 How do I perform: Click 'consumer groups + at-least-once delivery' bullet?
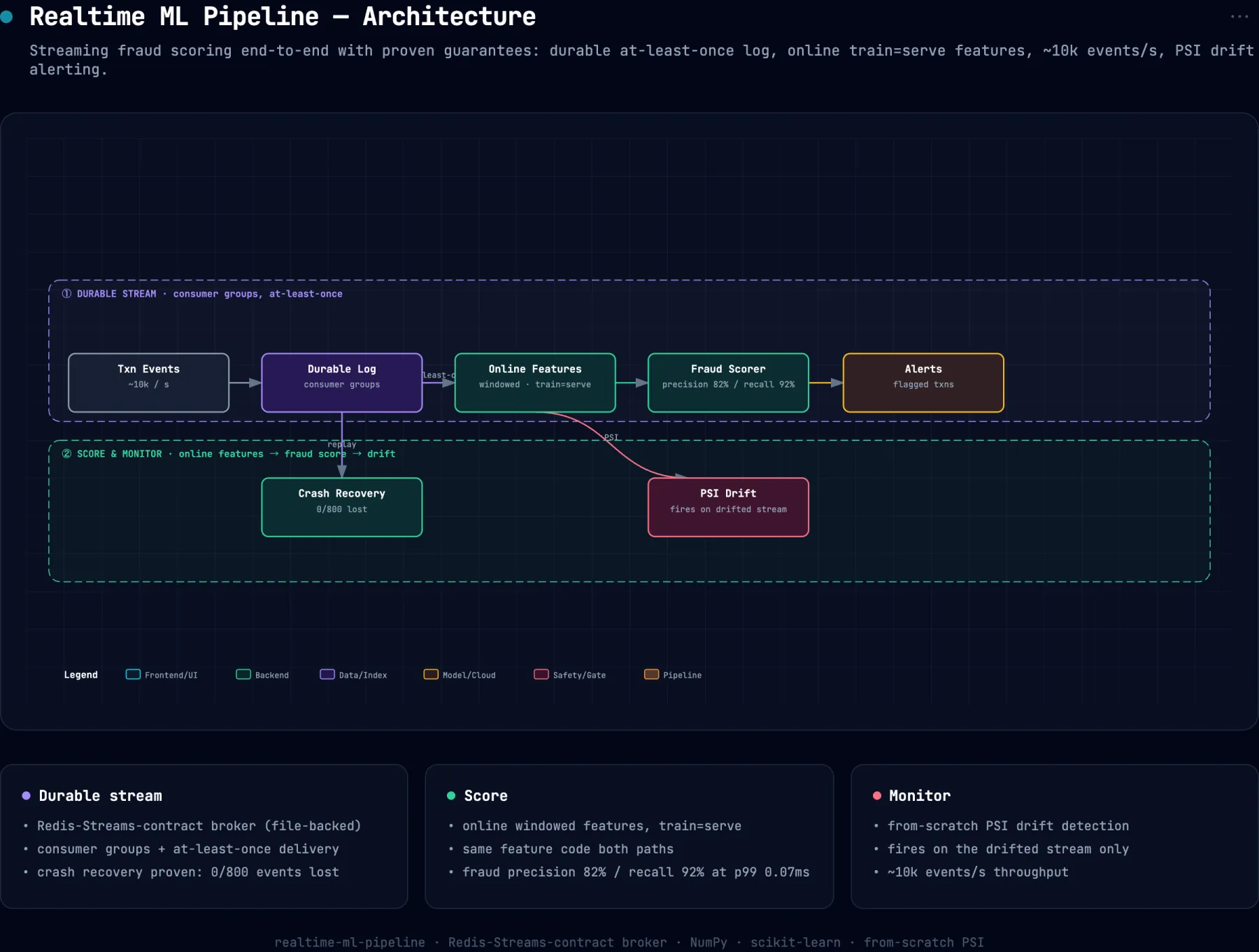pyautogui.click(x=188, y=849)
